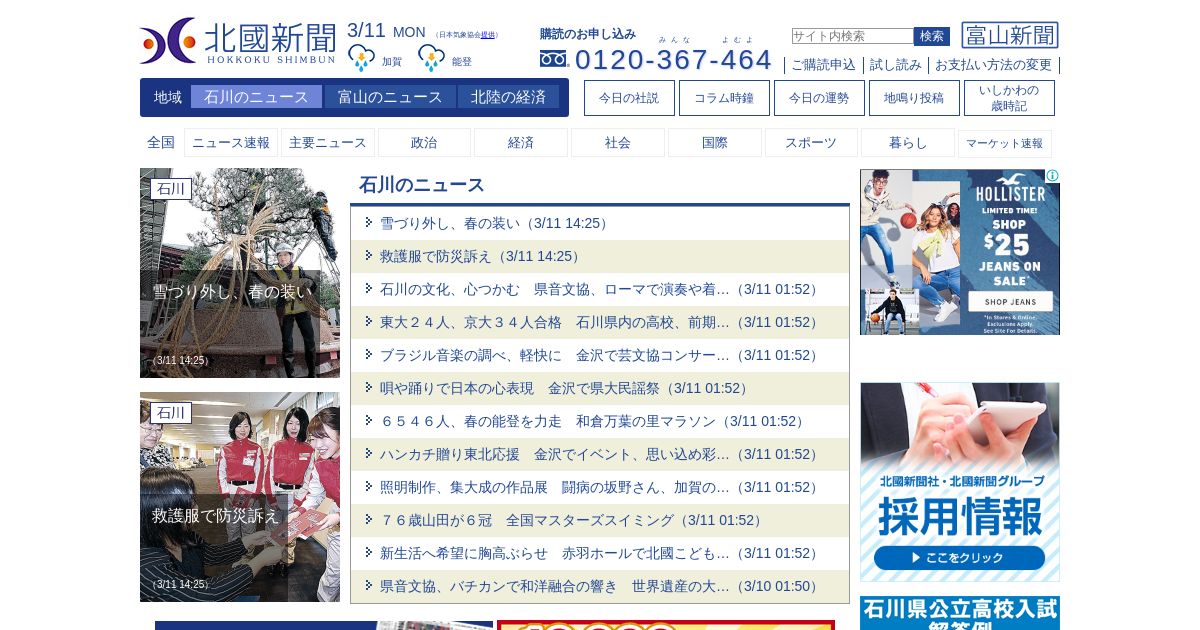Select the 石川のニュース tab

(x=256, y=97)
